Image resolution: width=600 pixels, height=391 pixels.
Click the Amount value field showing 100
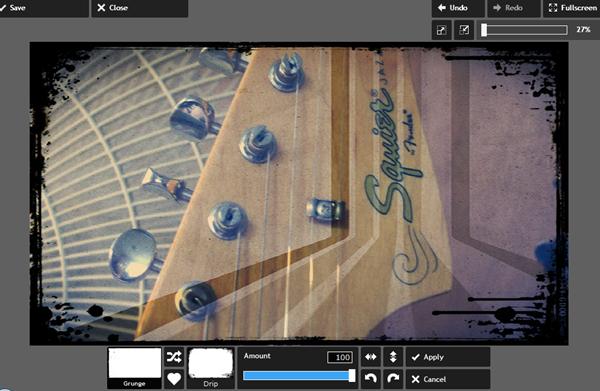(x=340, y=357)
